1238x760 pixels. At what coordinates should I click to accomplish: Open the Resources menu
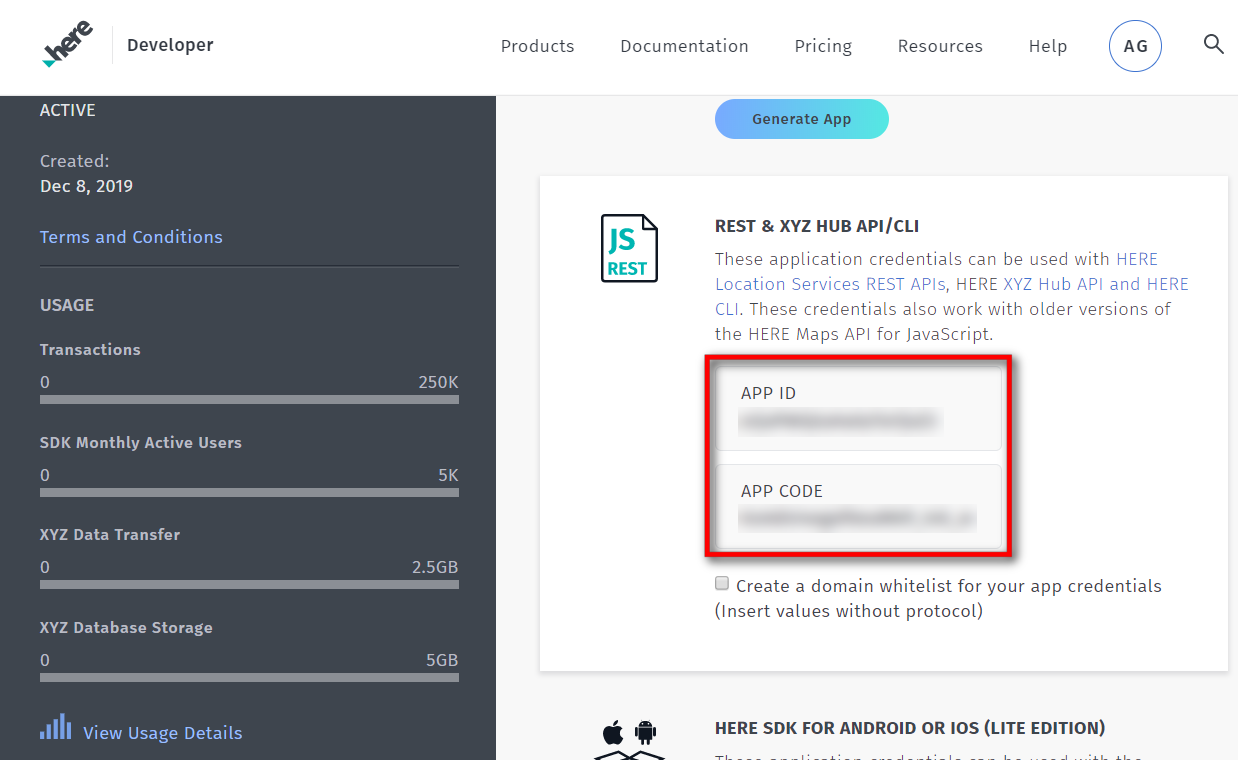point(940,46)
